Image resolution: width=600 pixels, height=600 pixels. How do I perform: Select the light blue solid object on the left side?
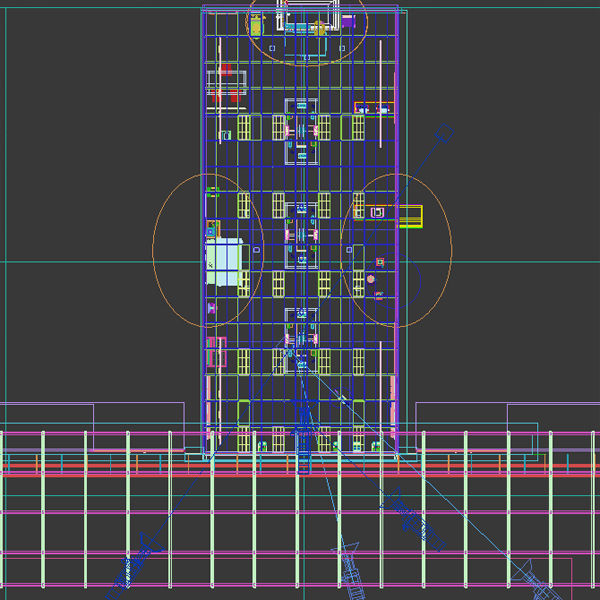click(224, 262)
